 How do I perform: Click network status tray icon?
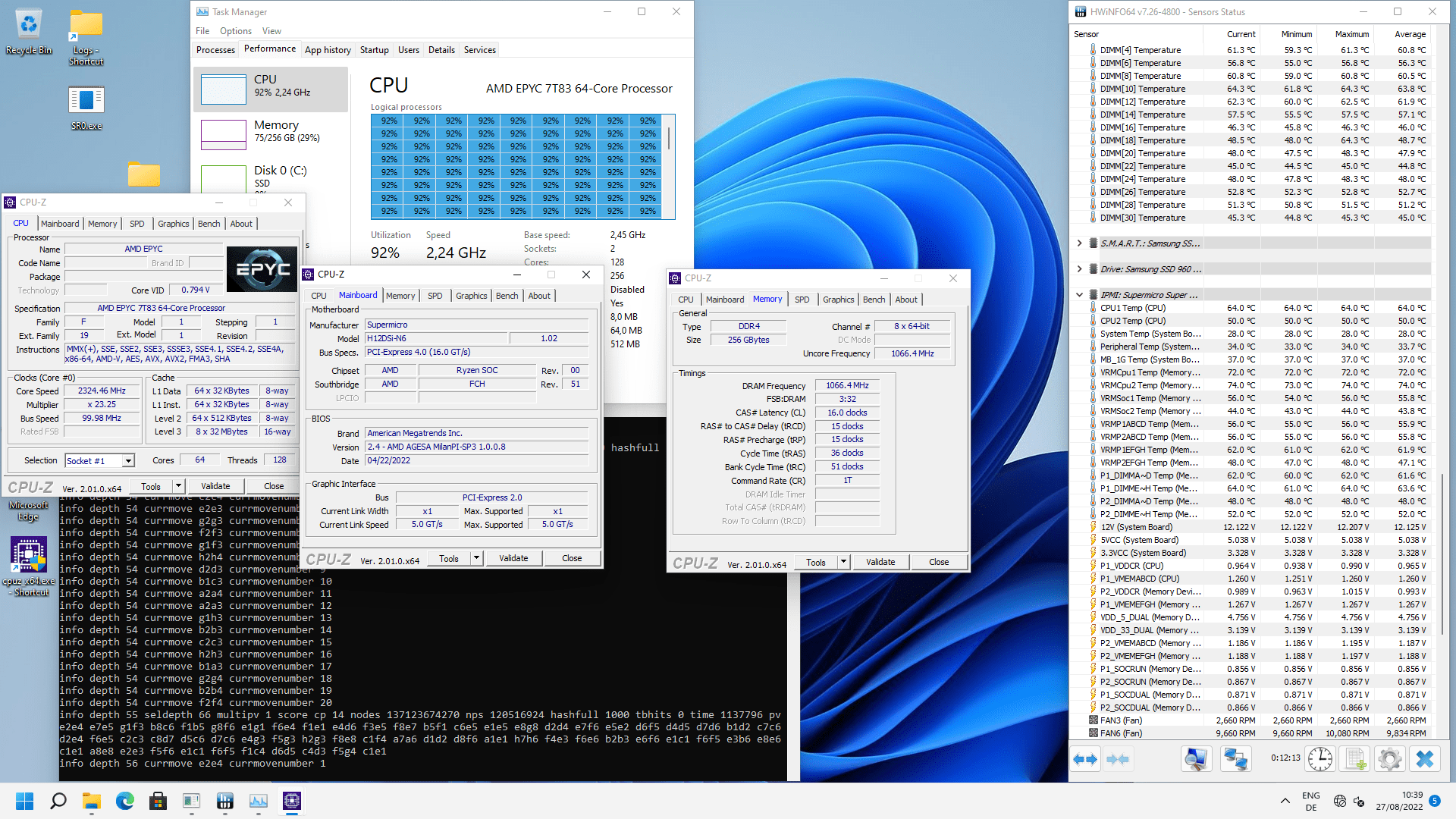(1340, 801)
